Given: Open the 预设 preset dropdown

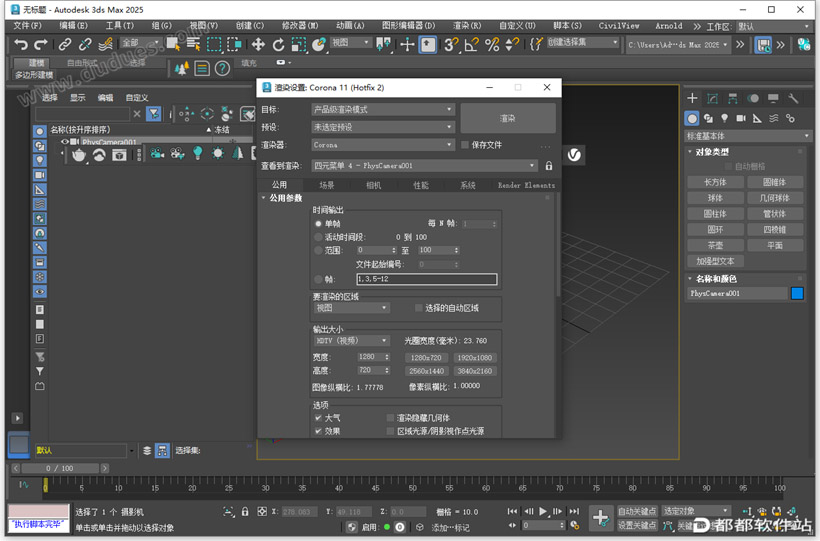Looking at the screenshot, I should pyautogui.click(x=383, y=127).
